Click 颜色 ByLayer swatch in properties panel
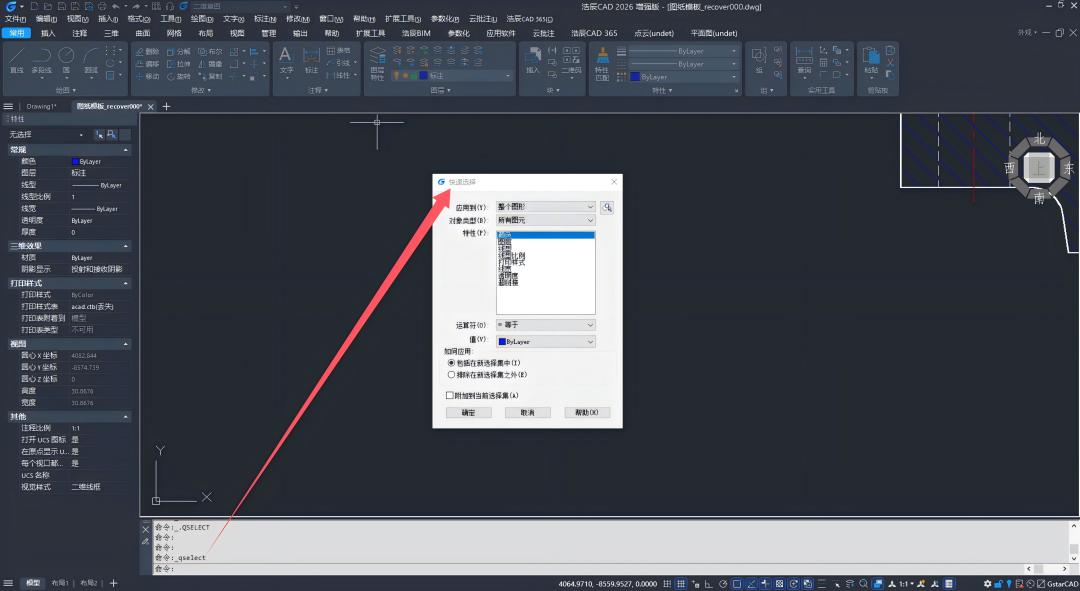Screen dimensions: 1080x591 click(75, 161)
